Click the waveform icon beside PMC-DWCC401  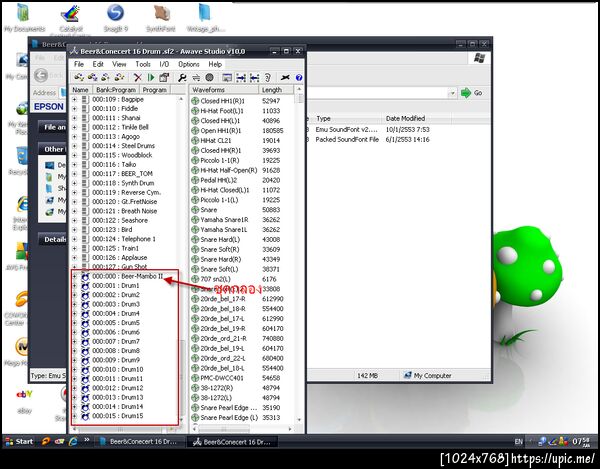(x=195, y=378)
